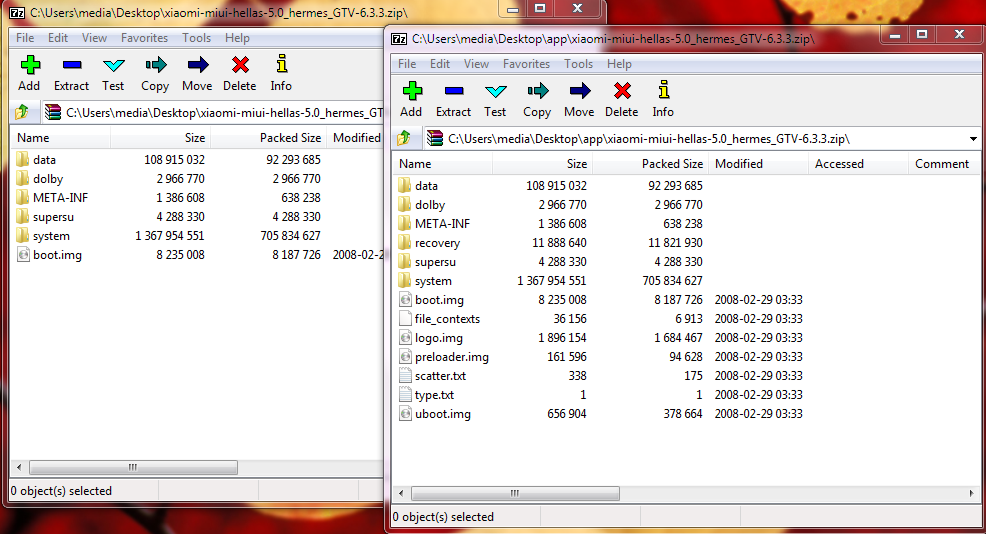Click the Move icon in the right window
This screenshot has width=986, height=534.
(579, 98)
